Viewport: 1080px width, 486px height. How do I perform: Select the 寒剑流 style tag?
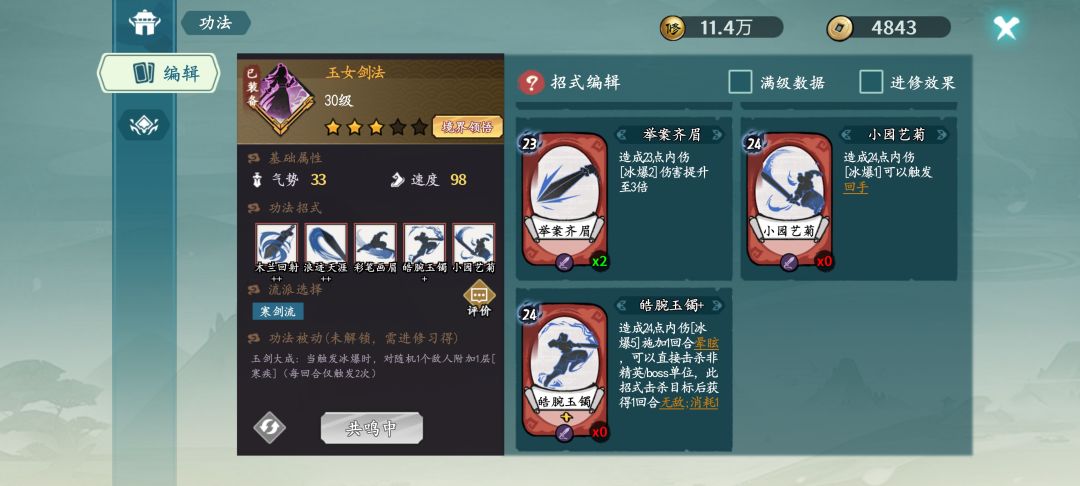pos(278,311)
